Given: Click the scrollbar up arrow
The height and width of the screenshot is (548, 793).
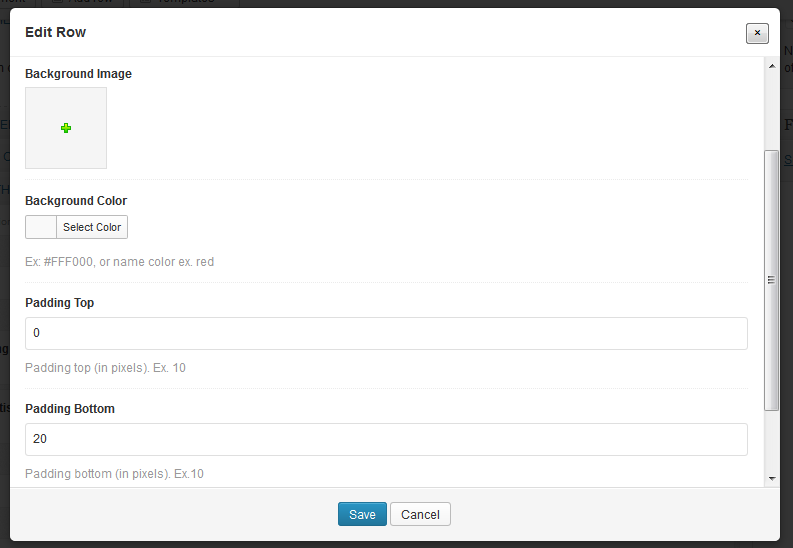Looking at the screenshot, I should tap(771, 66).
